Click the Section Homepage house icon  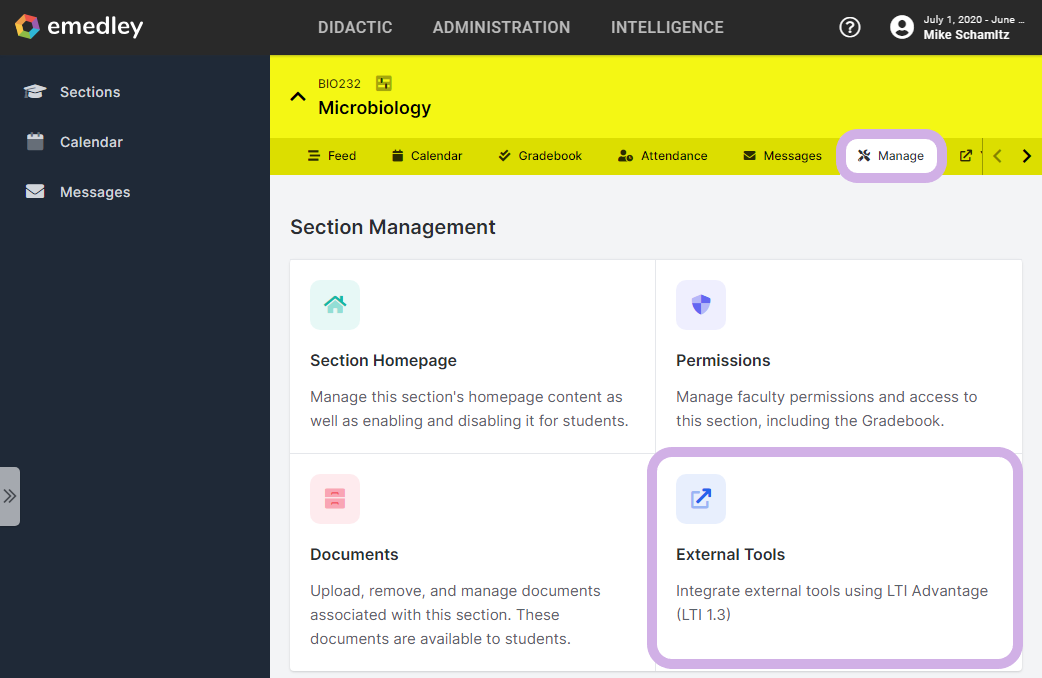tap(335, 305)
